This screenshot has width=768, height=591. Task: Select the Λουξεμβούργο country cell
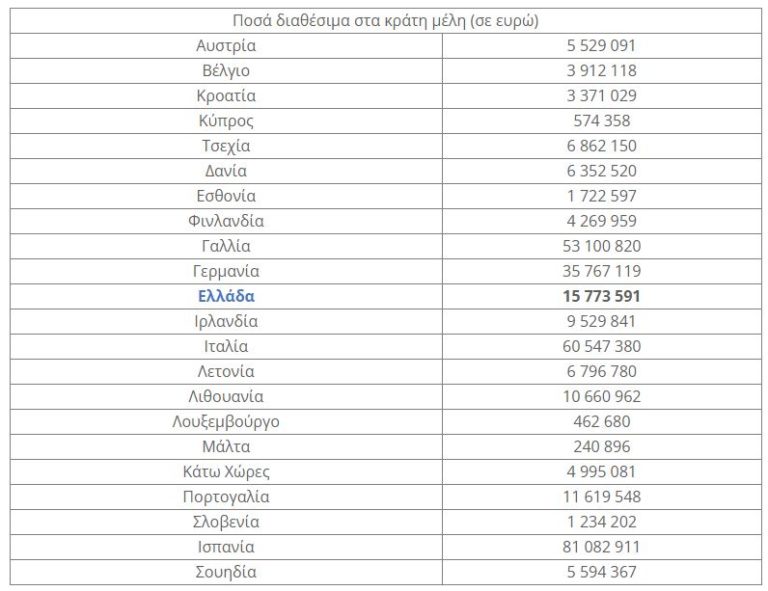226,422
